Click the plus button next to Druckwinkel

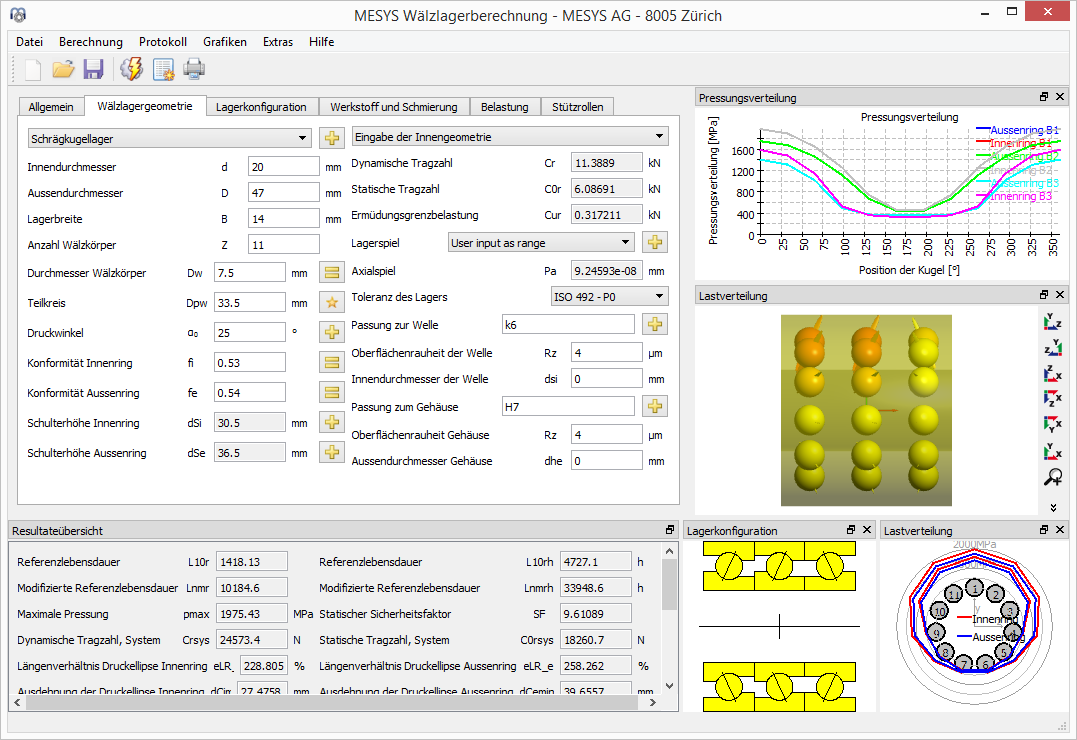[331, 332]
